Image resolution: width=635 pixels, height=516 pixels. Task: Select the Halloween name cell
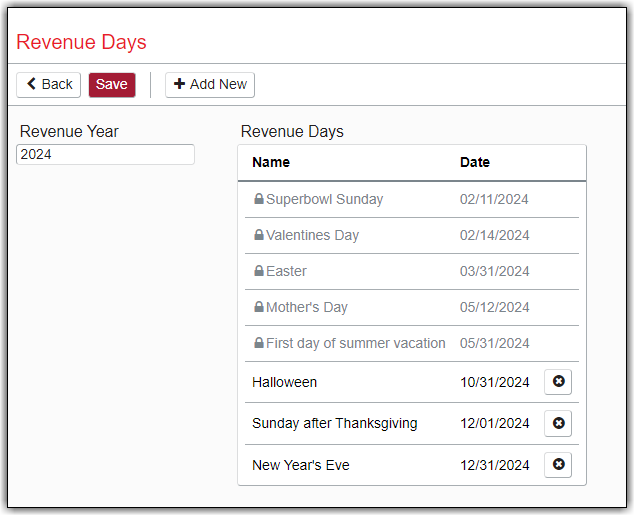(284, 382)
